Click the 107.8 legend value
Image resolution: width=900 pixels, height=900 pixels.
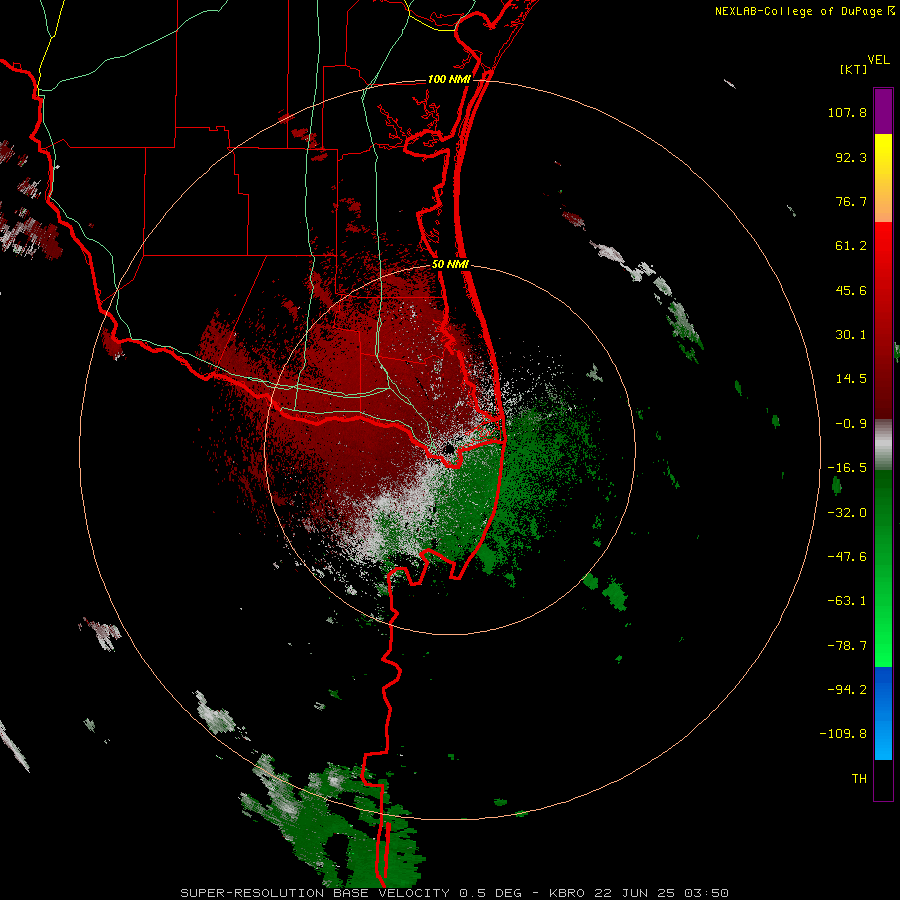pos(847,112)
